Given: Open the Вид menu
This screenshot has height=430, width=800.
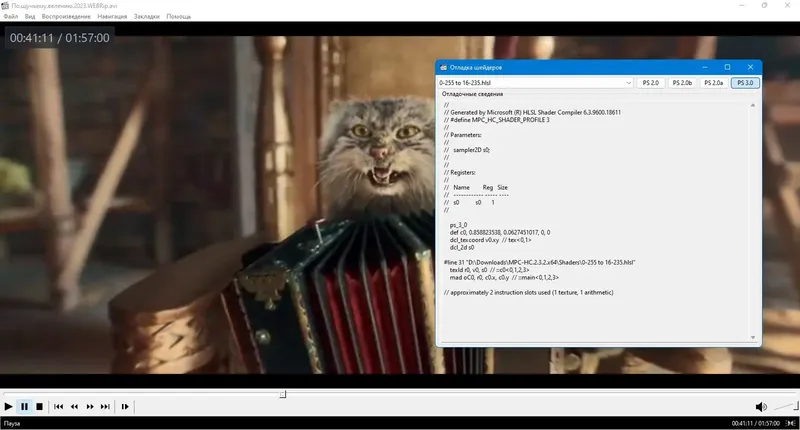Looking at the screenshot, I should coord(30,16).
